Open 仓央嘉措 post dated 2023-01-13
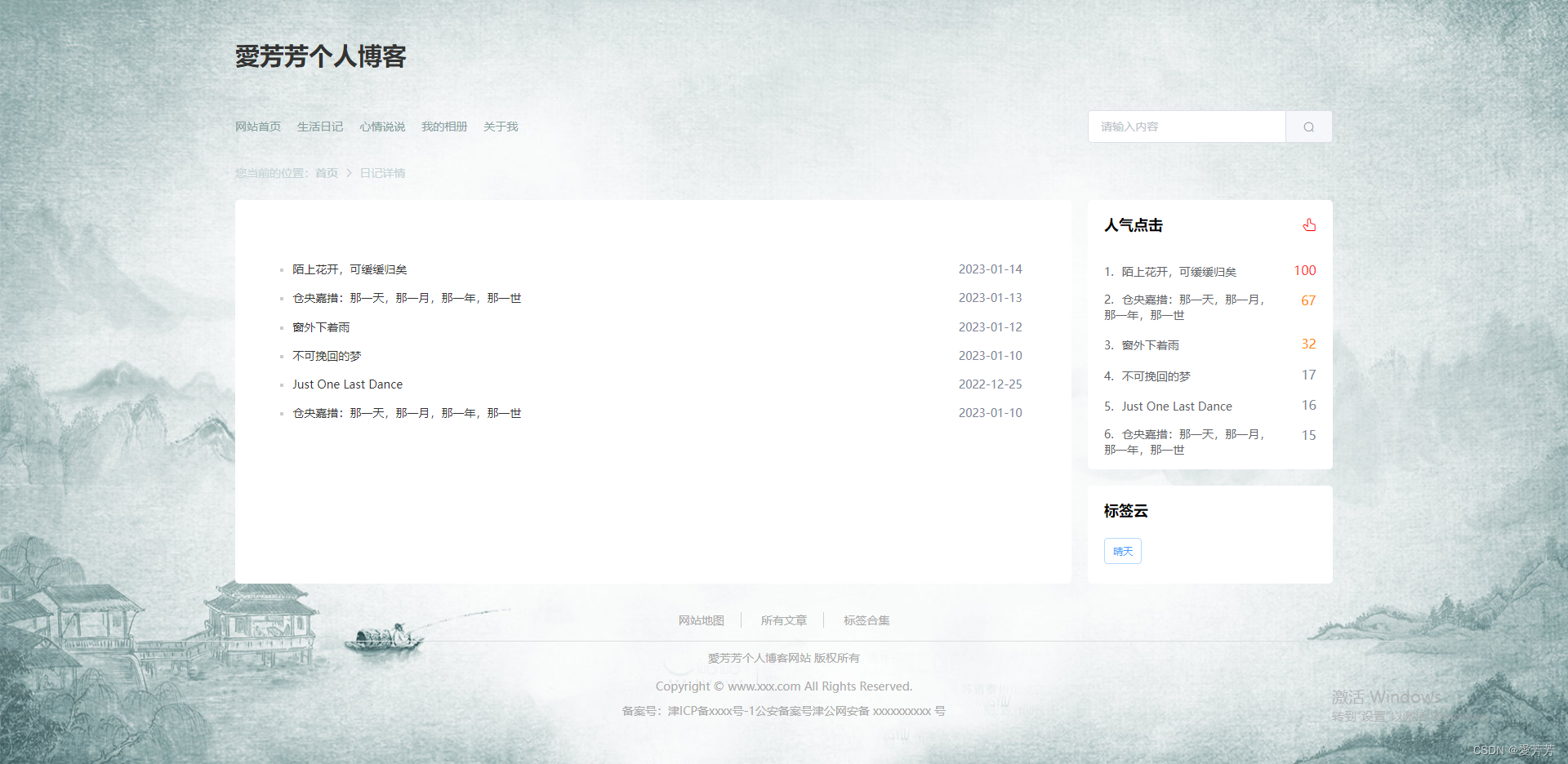Viewport: 1568px width, 764px height. (x=407, y=298)
